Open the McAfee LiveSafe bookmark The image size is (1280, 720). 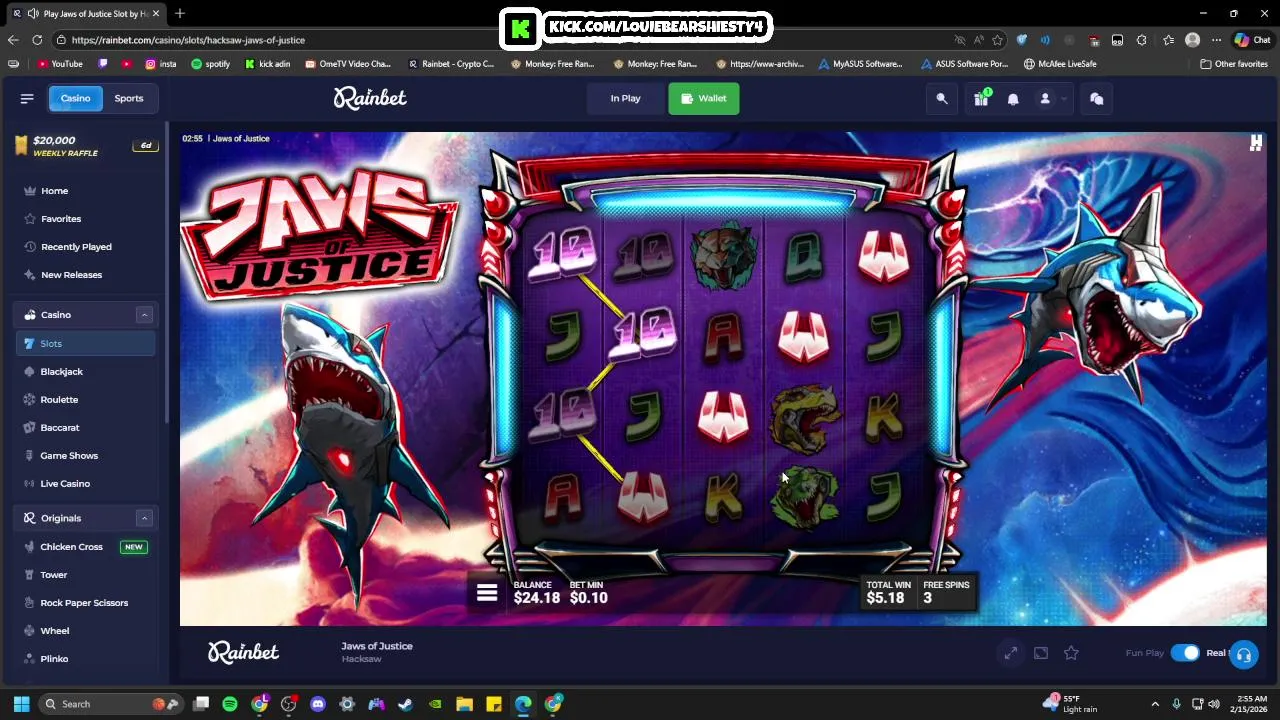coord(1060,64)
